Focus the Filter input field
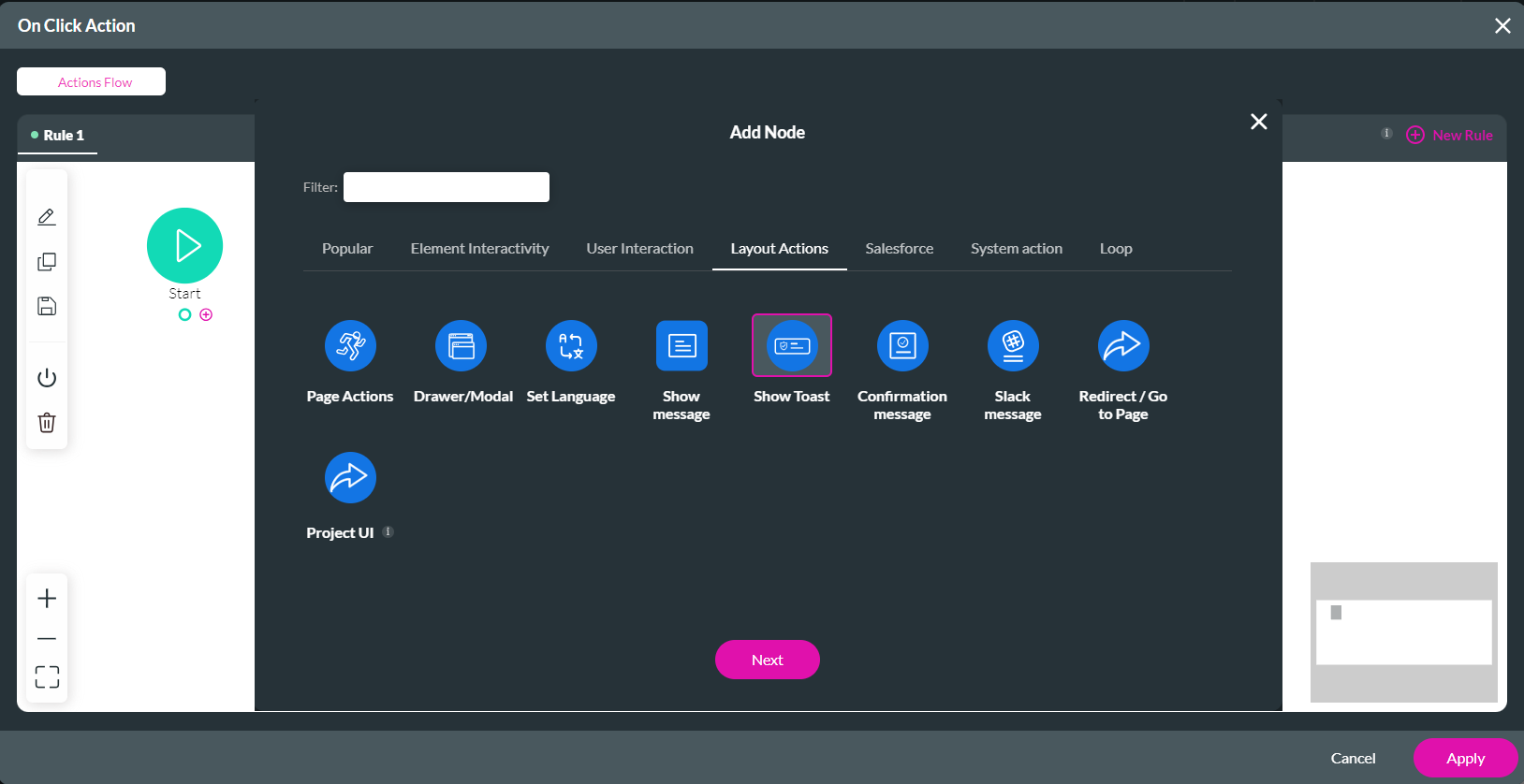 tap(447, 187)
